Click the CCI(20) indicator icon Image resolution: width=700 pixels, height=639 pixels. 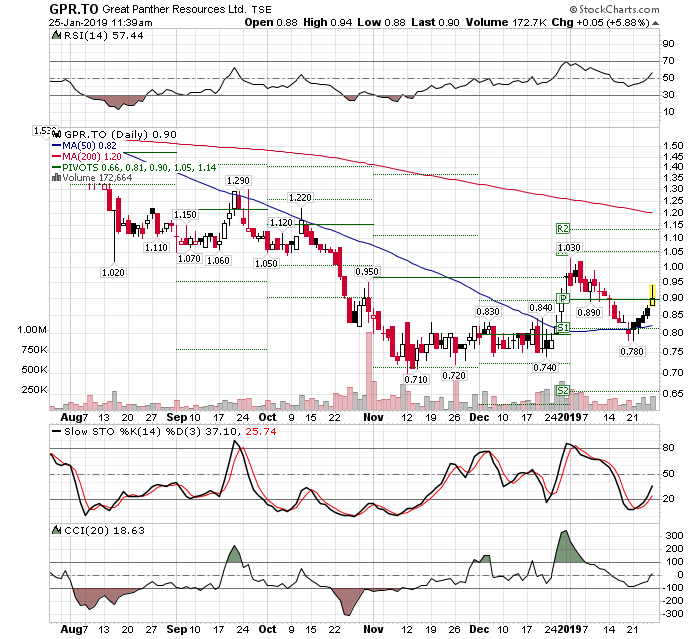coord(56,530)
